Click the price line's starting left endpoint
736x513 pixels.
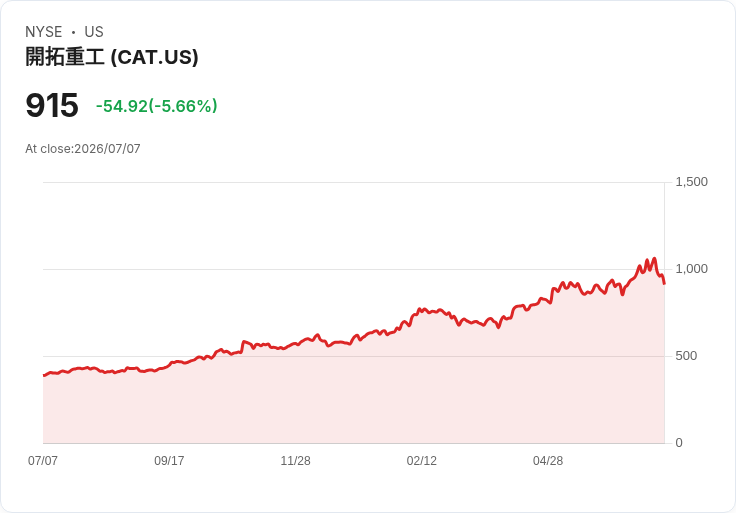pos(44,375)
